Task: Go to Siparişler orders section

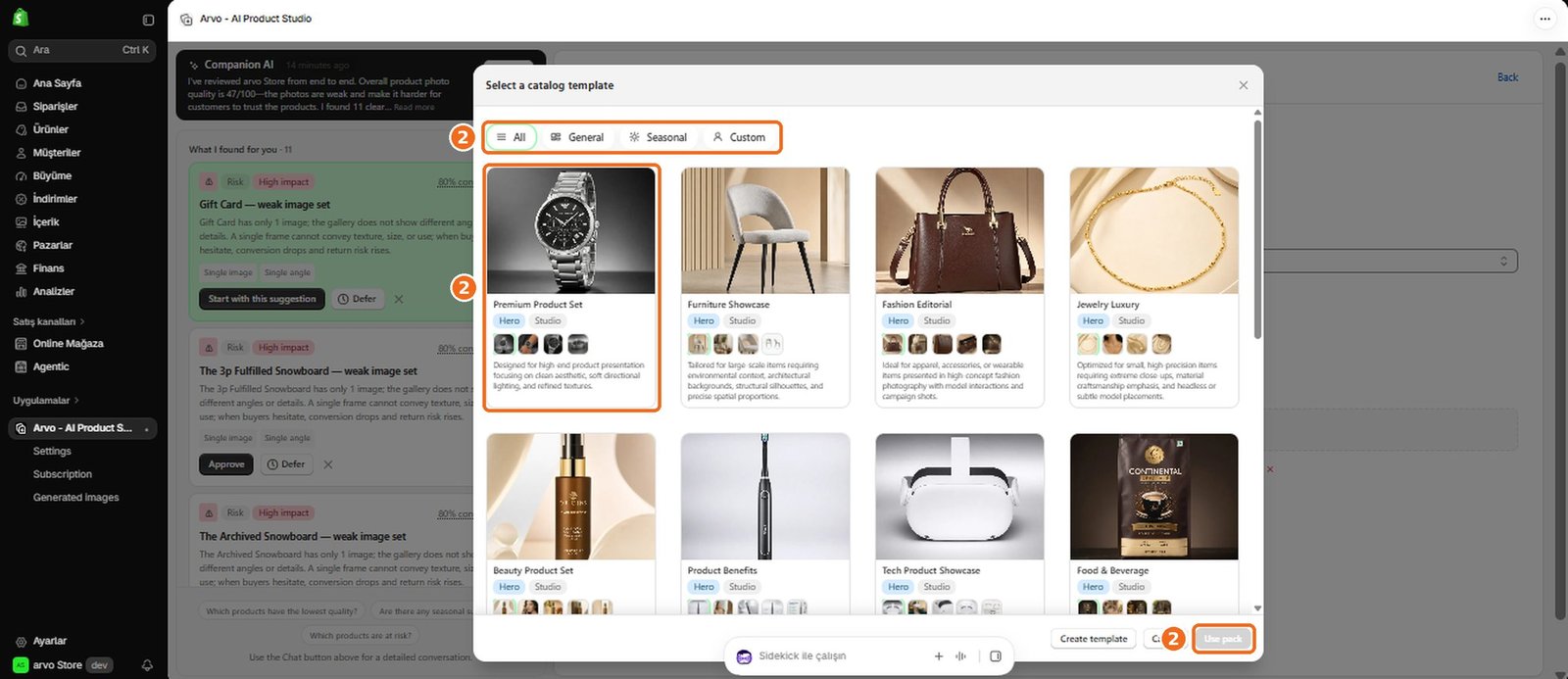Action: 55,106
